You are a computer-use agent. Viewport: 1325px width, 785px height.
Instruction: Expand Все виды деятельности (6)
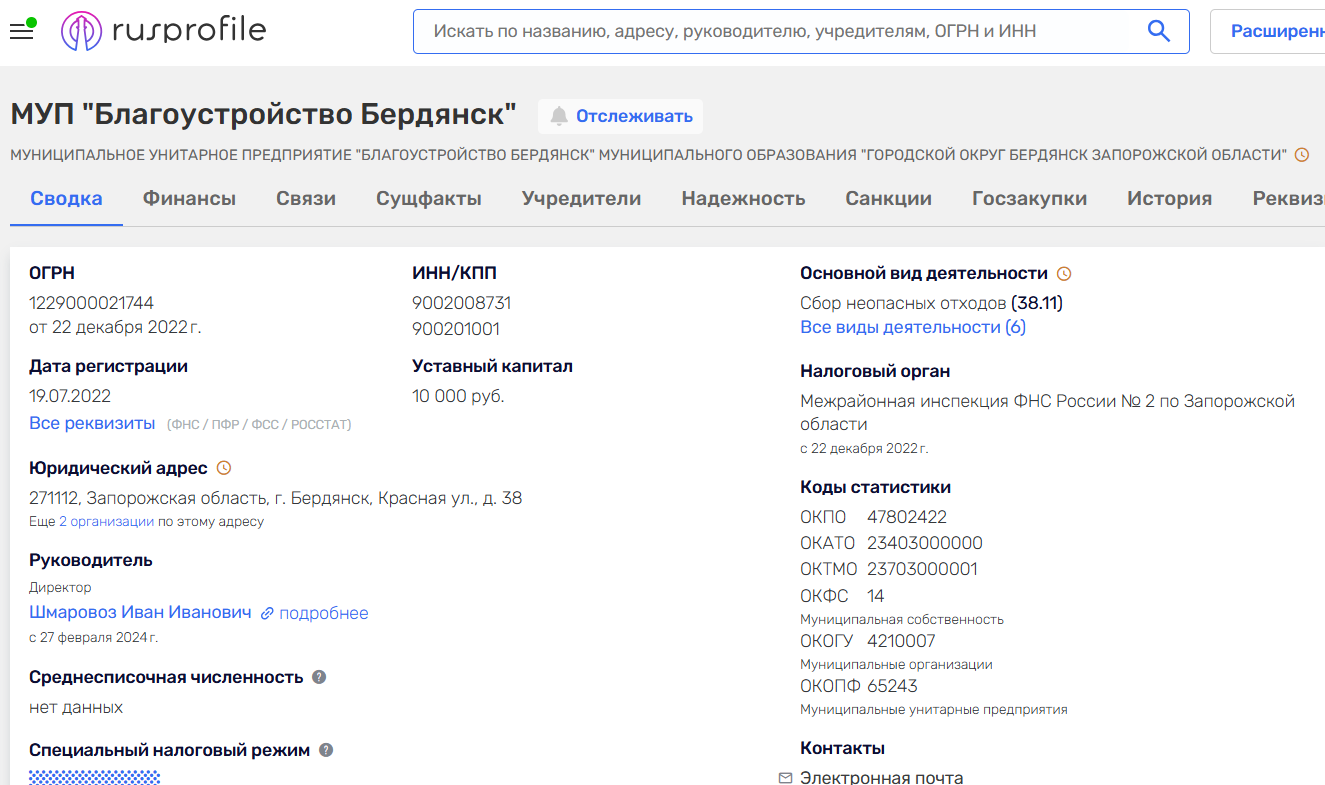912,327
